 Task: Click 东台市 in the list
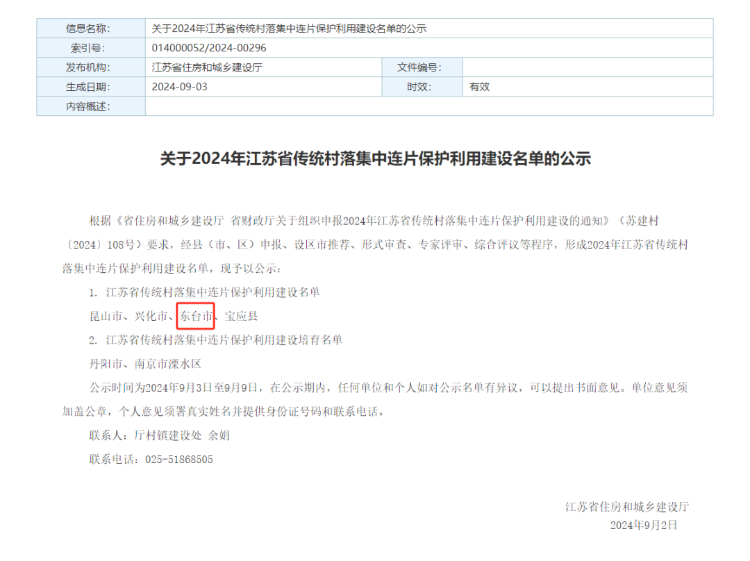coord(196,316)
